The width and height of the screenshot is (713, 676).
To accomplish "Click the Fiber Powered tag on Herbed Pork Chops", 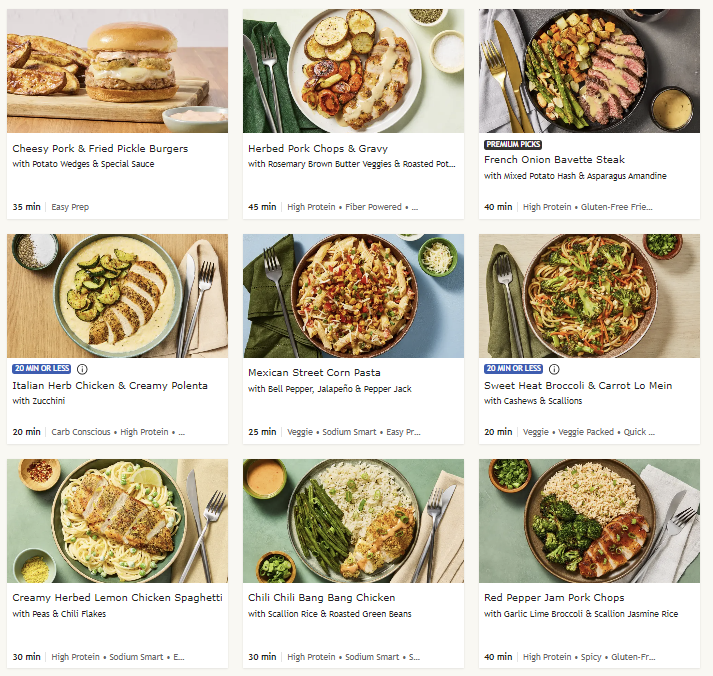I will [373, 207].
